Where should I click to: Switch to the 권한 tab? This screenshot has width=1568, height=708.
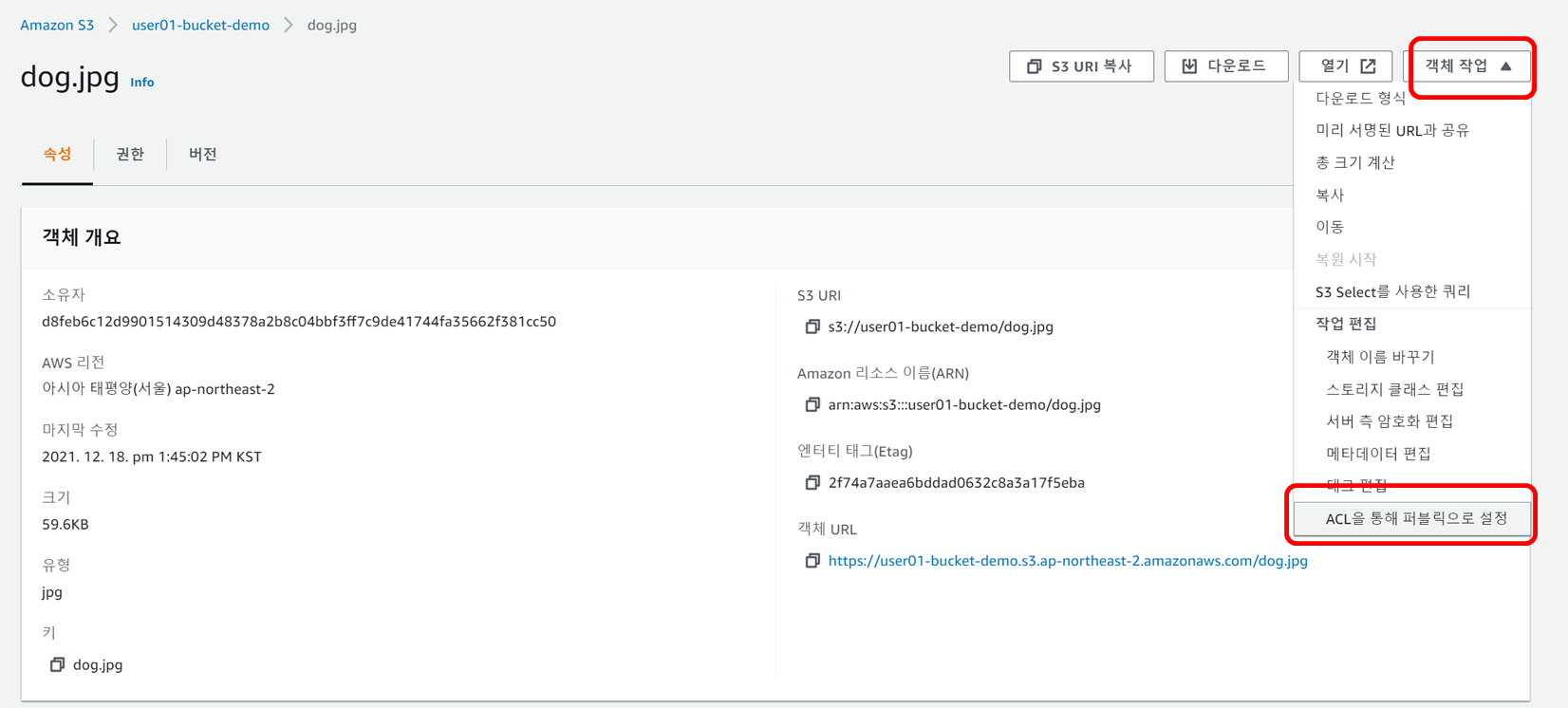(x=130, y=154)
